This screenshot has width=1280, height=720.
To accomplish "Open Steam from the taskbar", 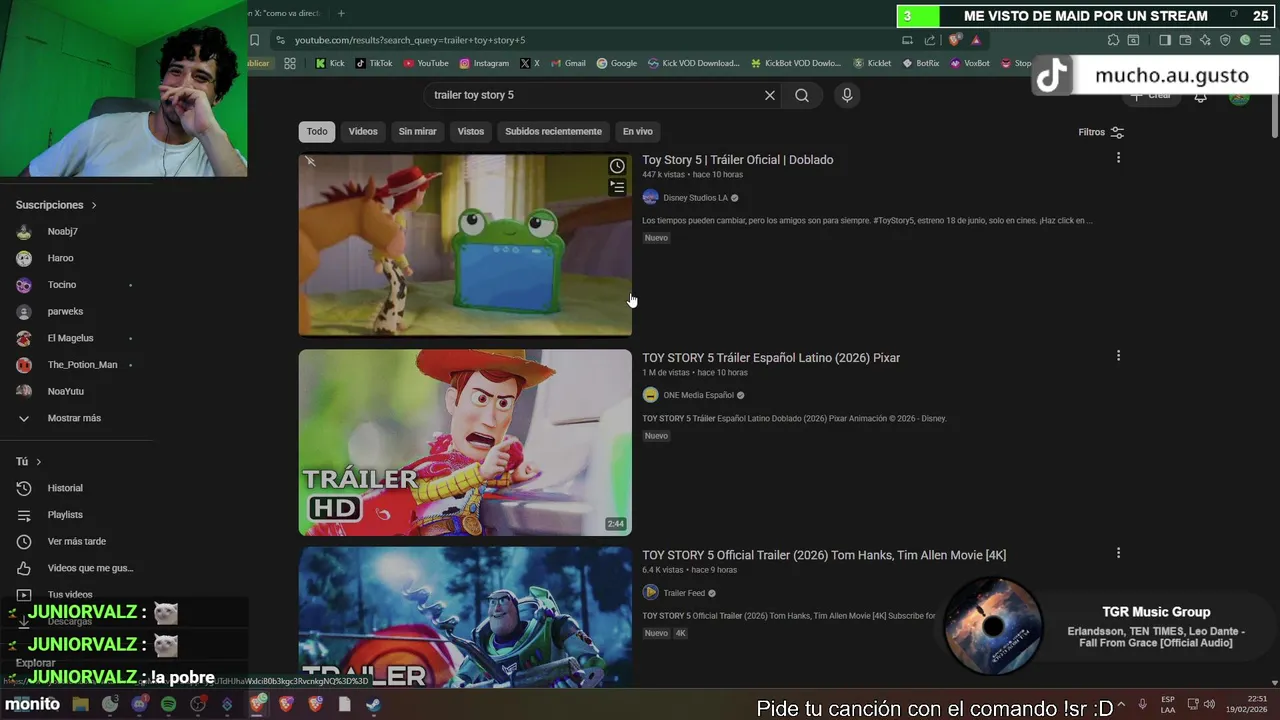I will click(373, 704).
